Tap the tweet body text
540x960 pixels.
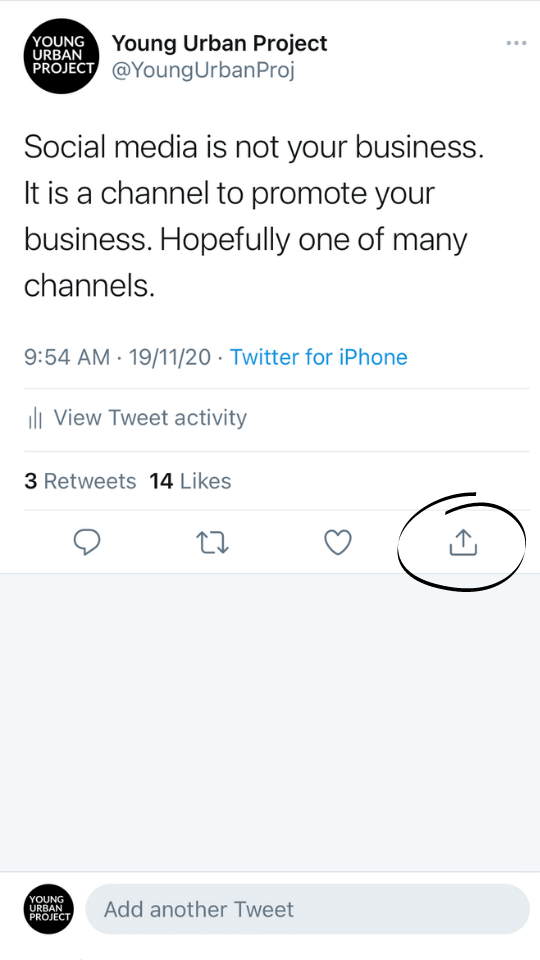[254, 216]
